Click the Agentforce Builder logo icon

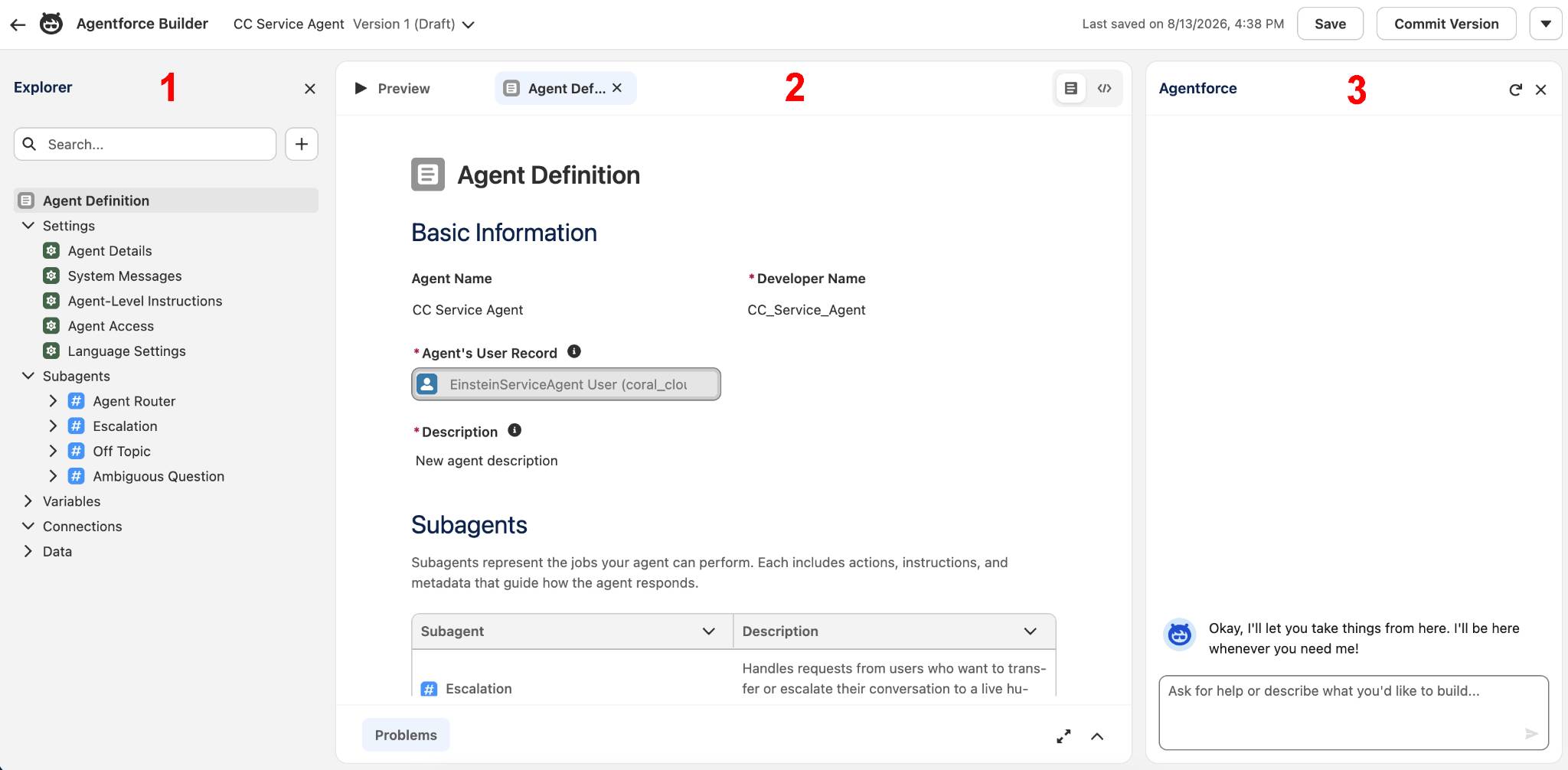point(51,24)
